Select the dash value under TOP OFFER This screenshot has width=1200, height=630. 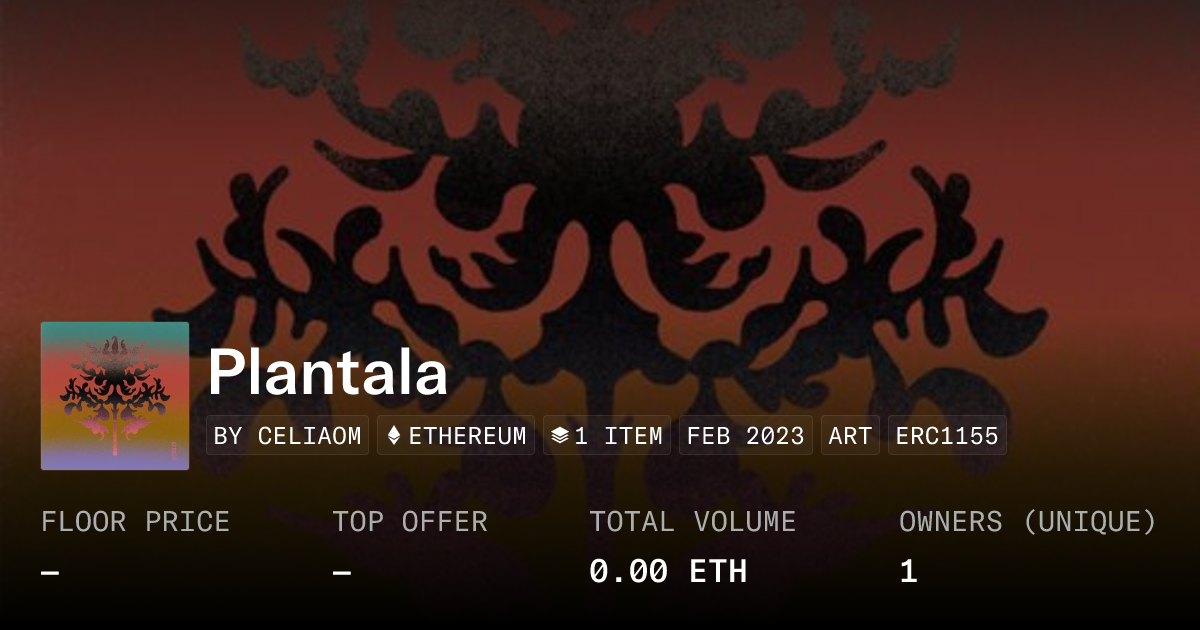[x=342, y=572]
